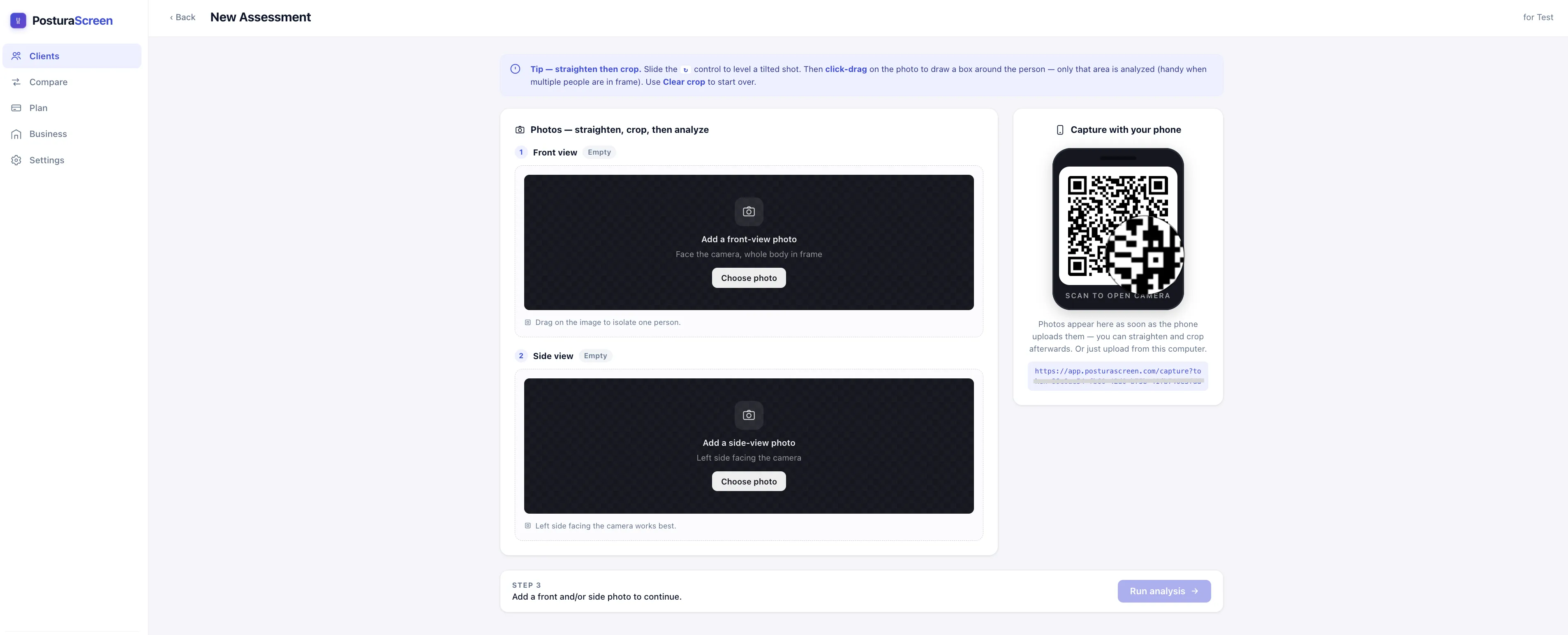Open the Business building icon
Screen dimensions: 1568x635
coord(16,134)
